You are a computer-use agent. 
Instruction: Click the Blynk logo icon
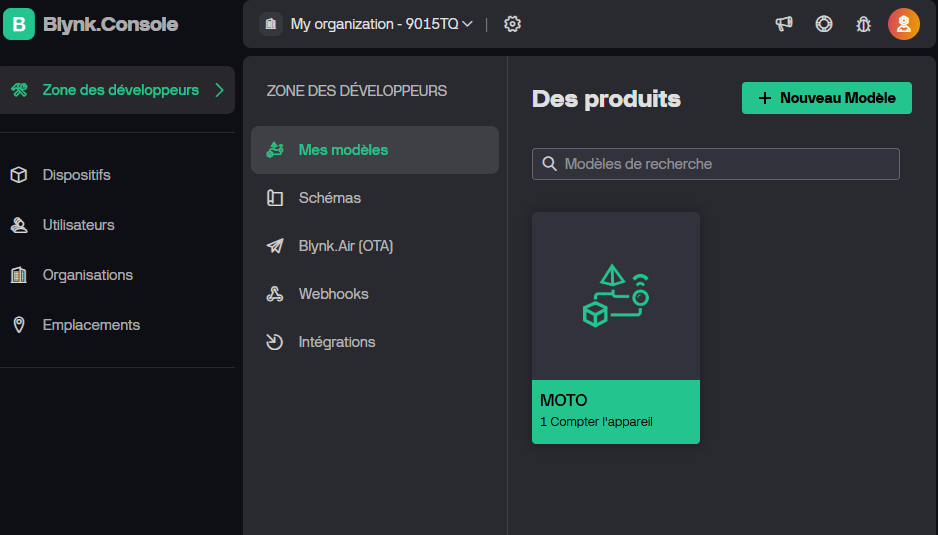19,24
